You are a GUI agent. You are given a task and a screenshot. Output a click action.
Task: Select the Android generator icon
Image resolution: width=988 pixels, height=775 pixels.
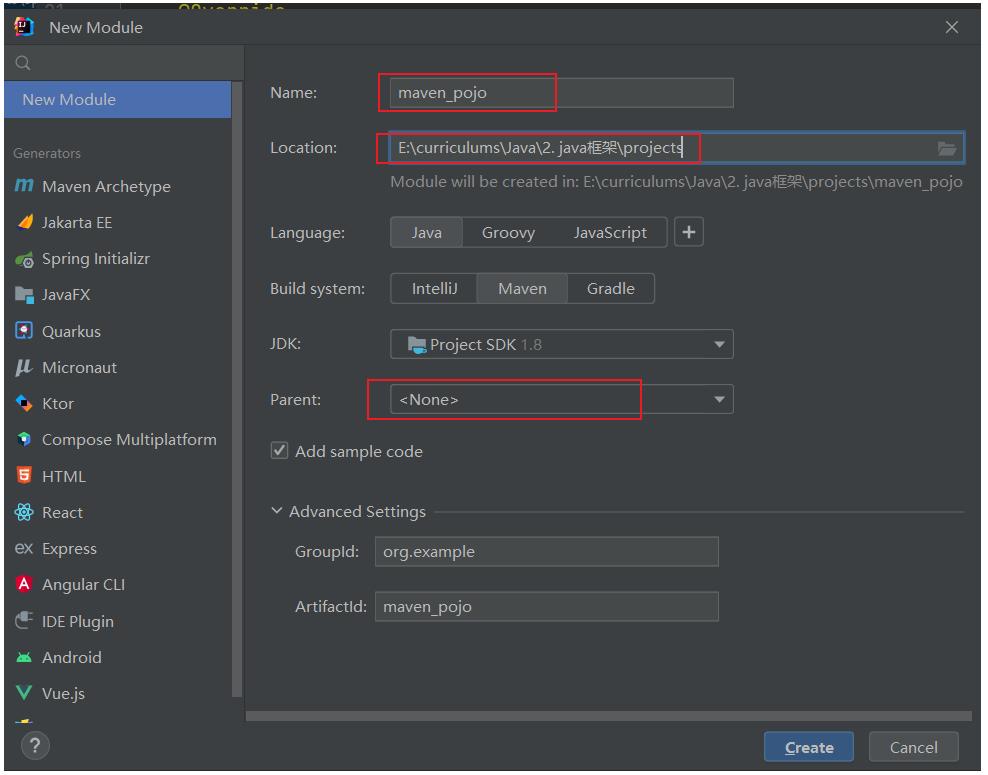point(24,657)
